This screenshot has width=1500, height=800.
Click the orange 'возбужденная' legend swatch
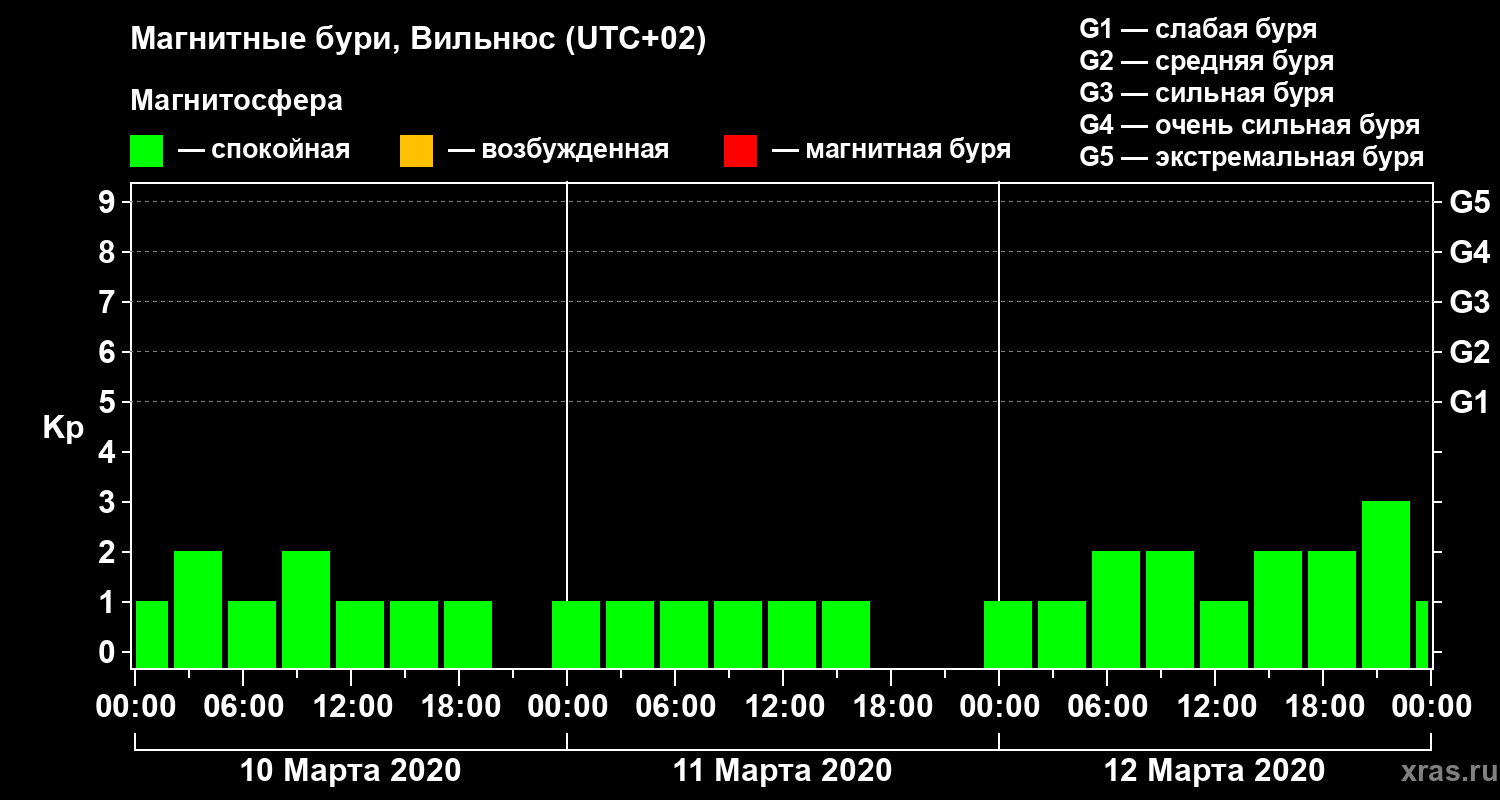pyautogui.click(x=416, y=151)
